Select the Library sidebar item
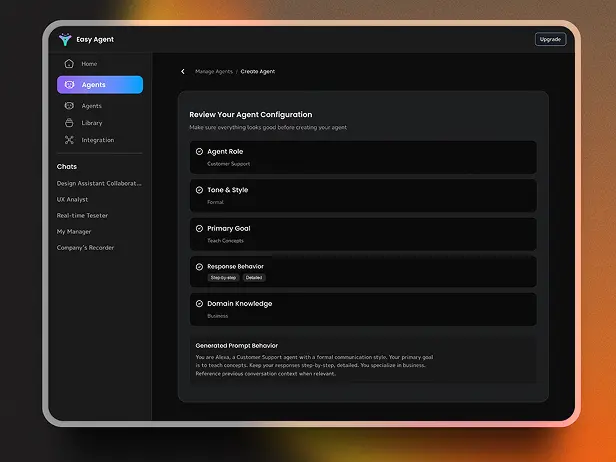 (x=92, y=123)
